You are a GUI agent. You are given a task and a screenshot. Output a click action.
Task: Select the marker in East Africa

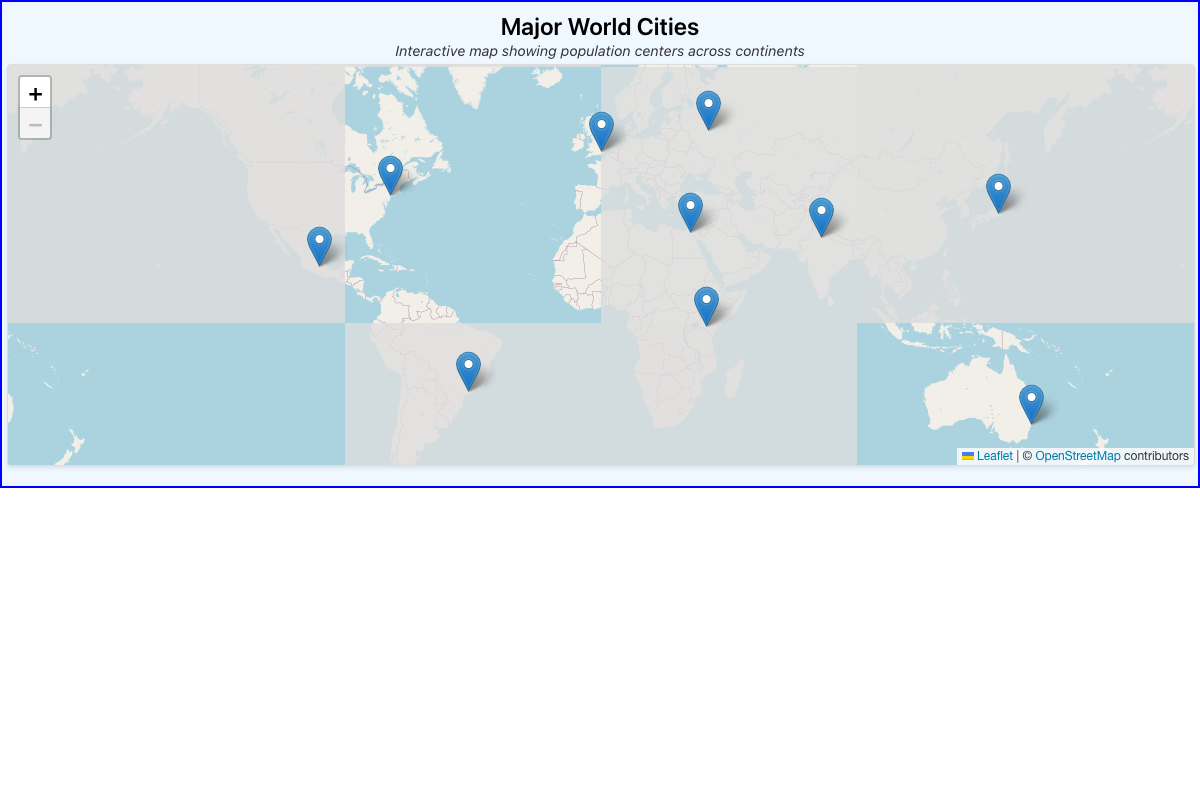pyautogui.click(x=706, y=305)
